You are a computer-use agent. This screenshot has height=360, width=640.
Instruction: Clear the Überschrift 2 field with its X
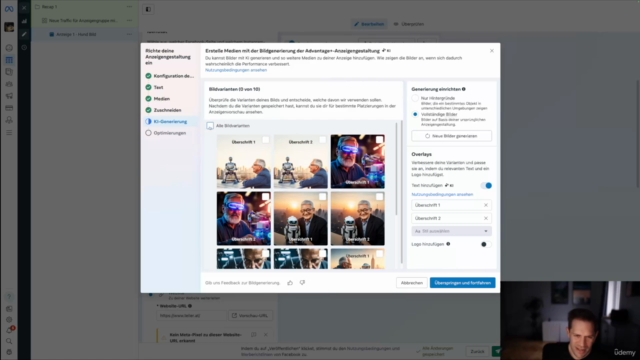point(486,218)
